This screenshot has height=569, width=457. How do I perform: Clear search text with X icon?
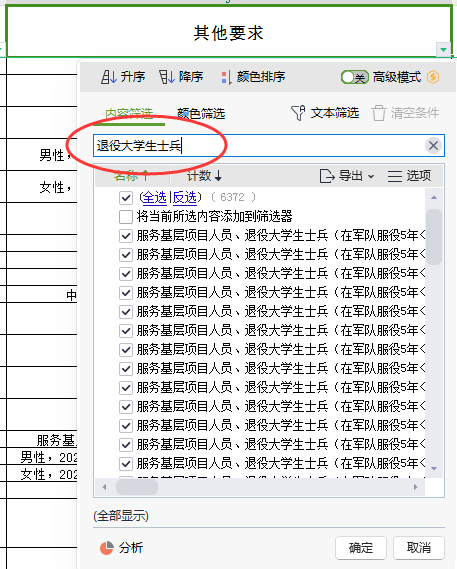pos(433,146)
